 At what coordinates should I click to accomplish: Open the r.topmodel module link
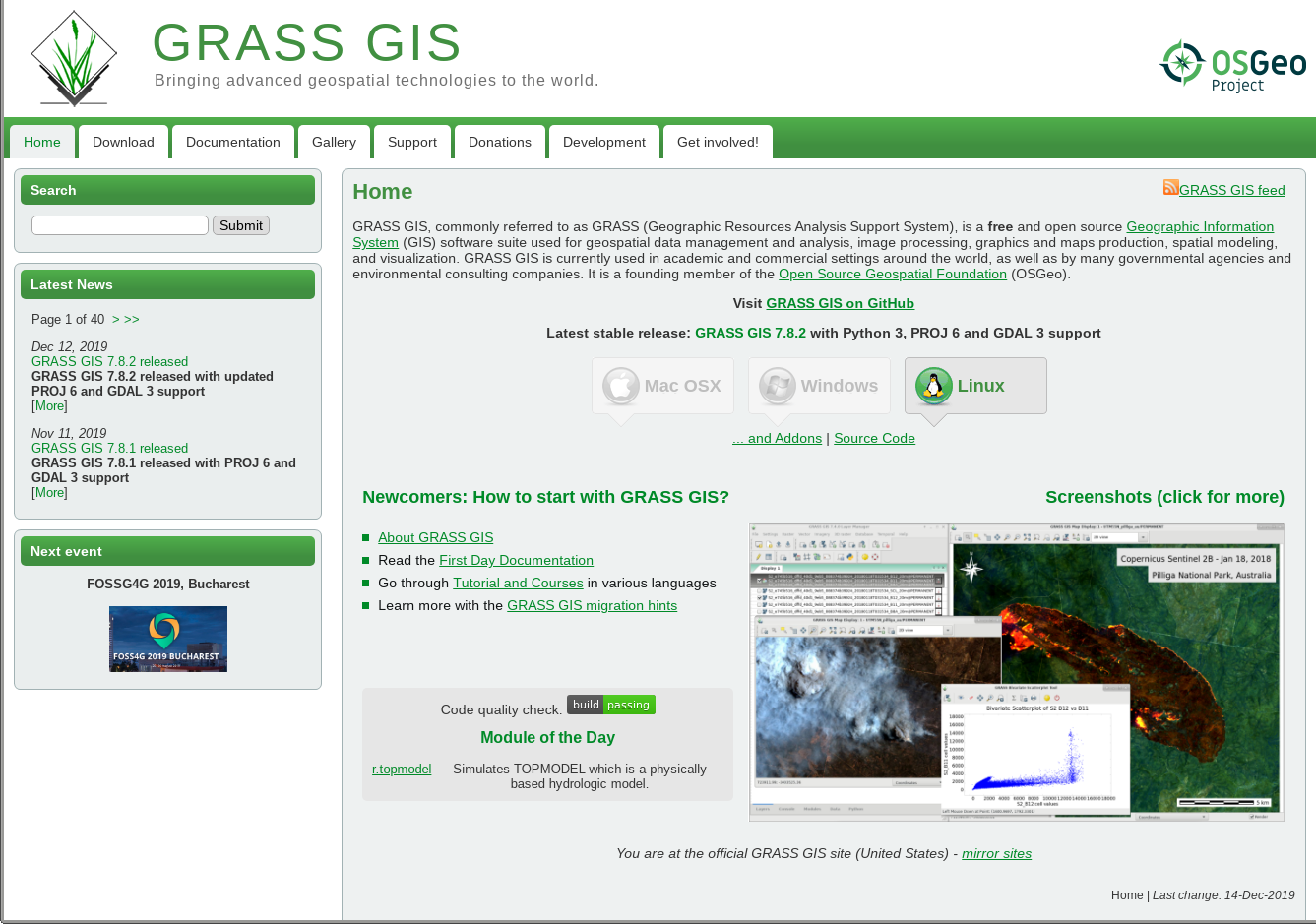click(402, 769)
